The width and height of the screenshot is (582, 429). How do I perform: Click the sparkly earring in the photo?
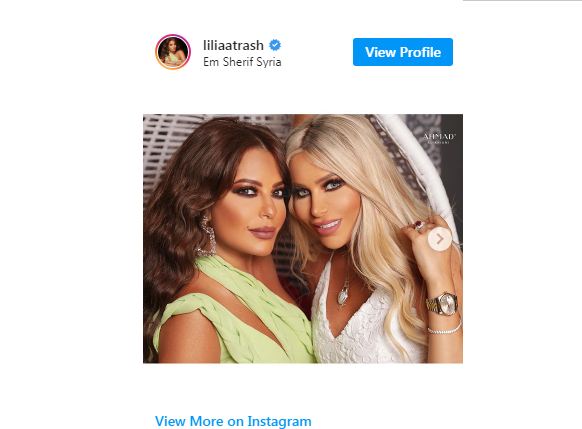pyautogui.click(x=207, y=236)
